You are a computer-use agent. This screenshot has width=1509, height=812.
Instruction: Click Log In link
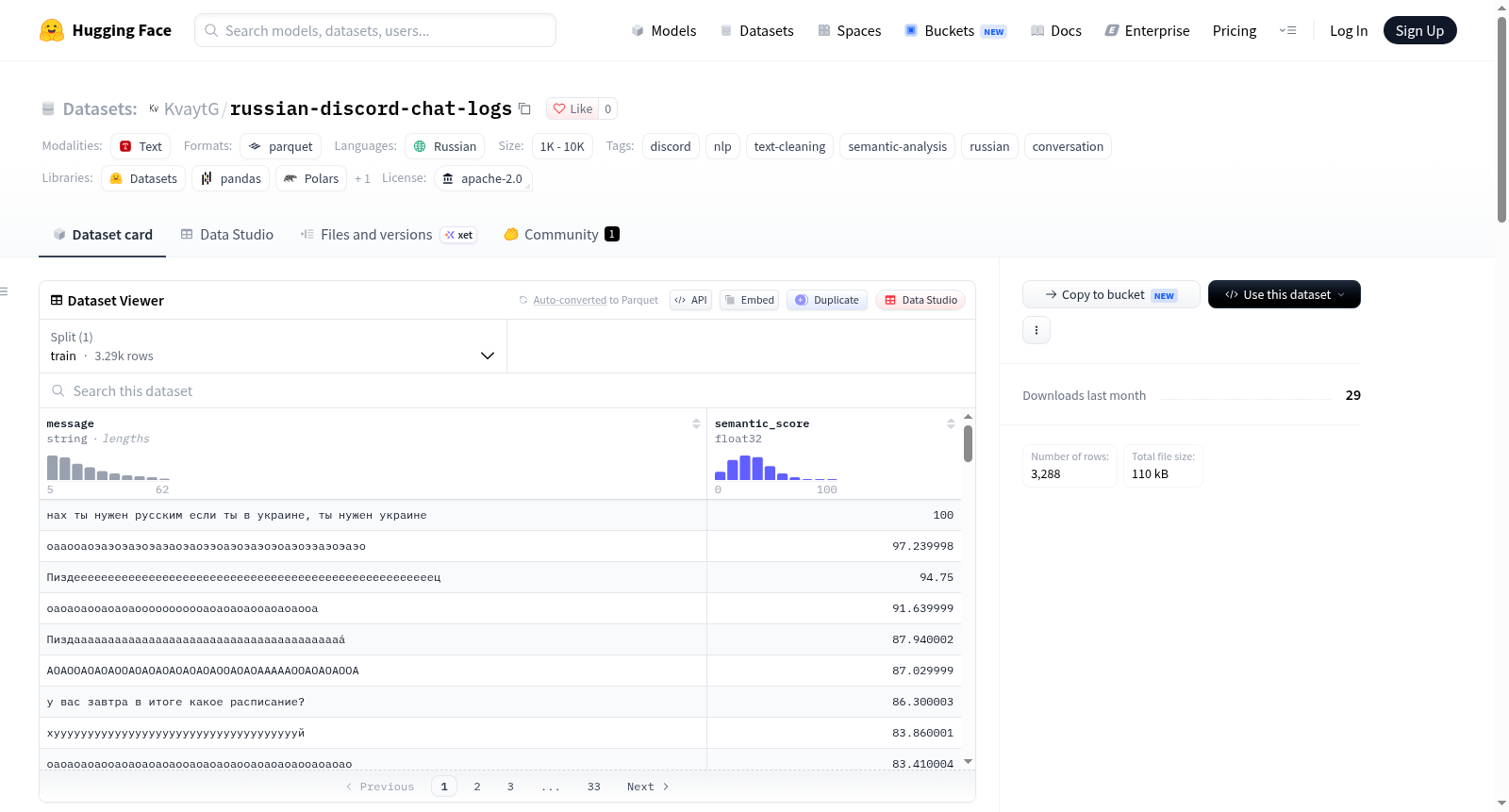(1349, 31)
